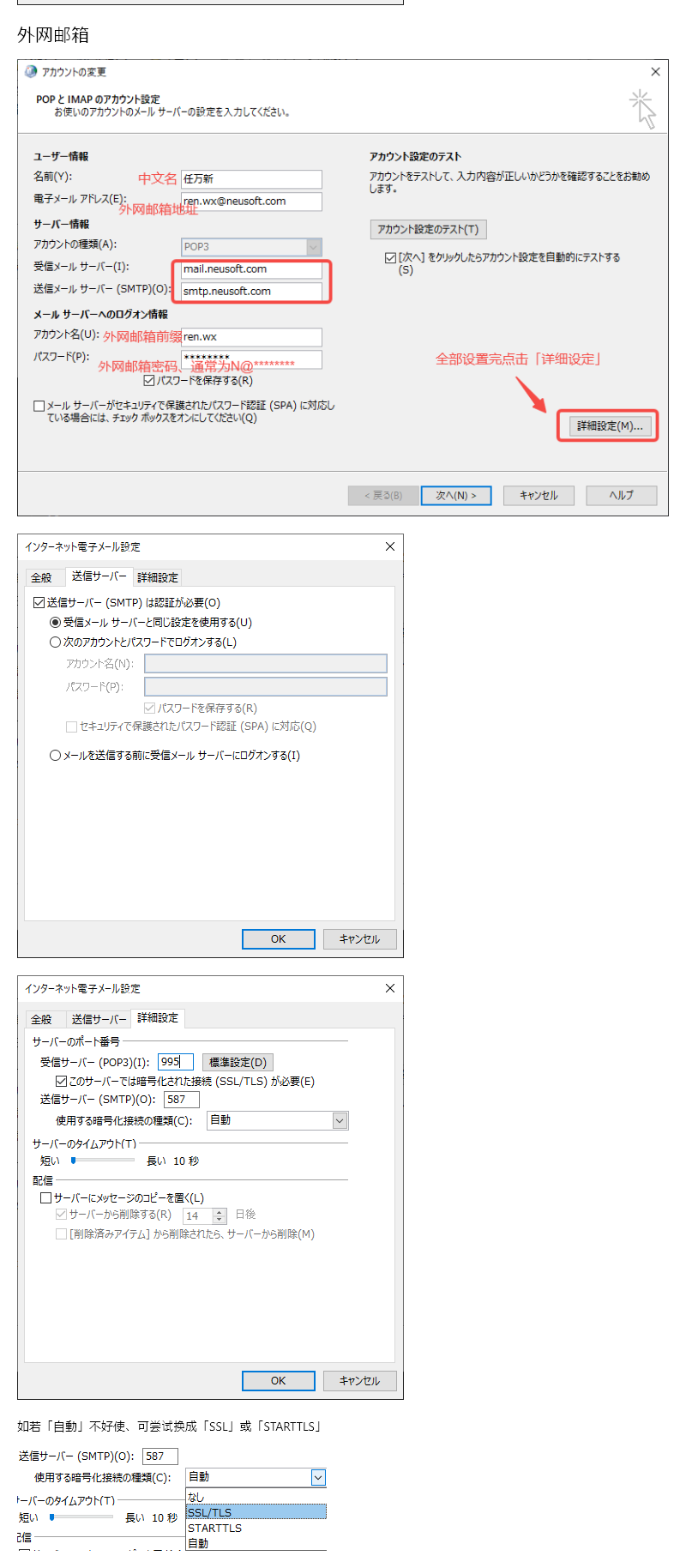Click the Outlook icon in アカウントの変更 title bar

pyautogui.click(x=31, y=72)
